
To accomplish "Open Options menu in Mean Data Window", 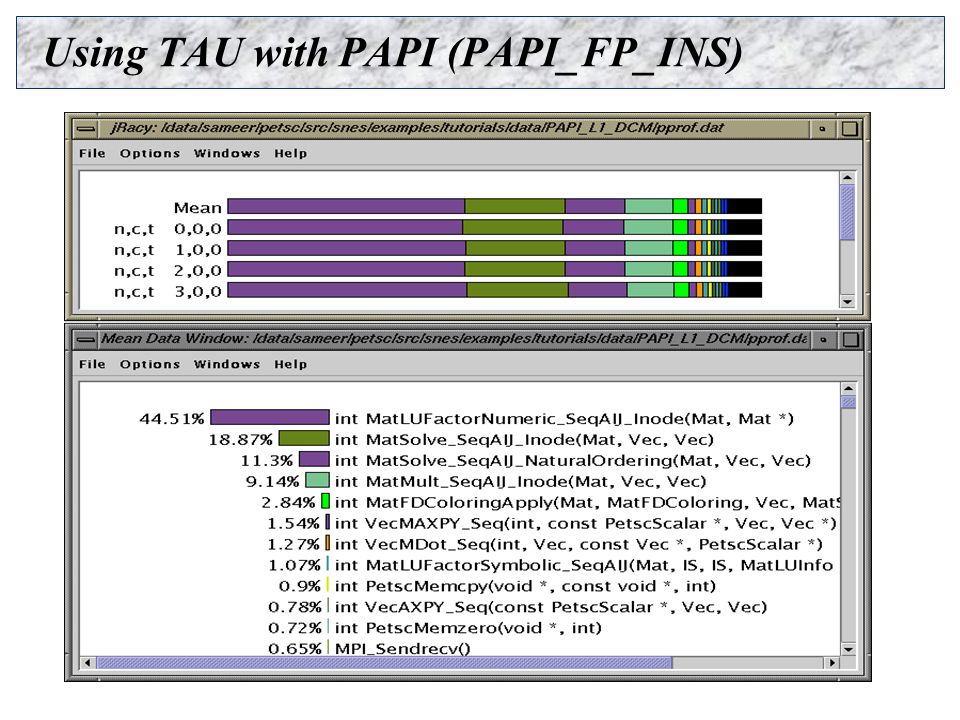I will click(150, 364).
